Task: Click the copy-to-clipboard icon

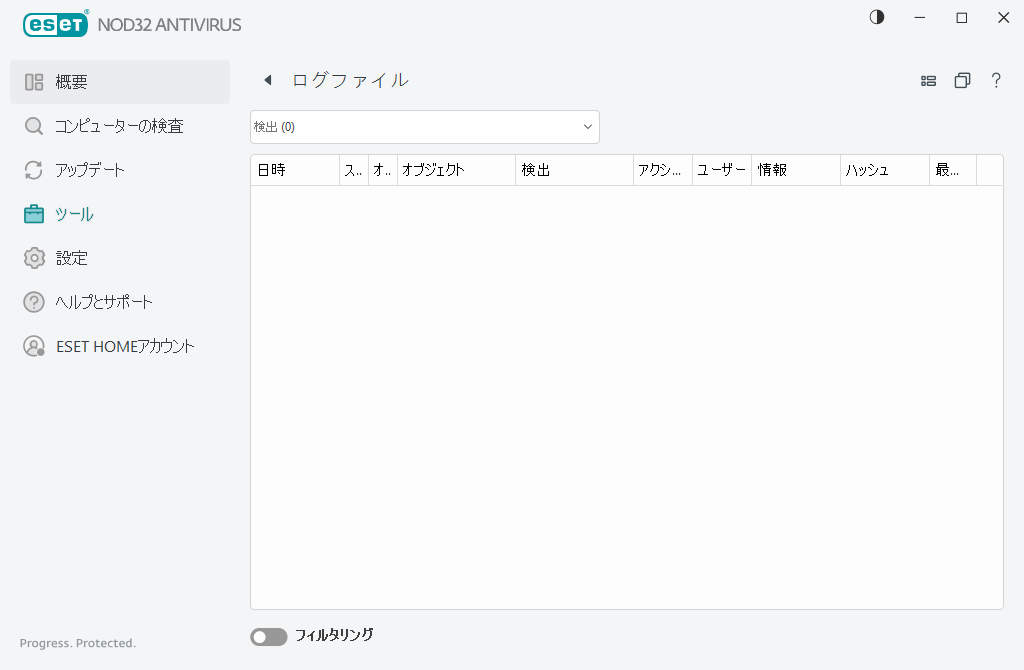Action: click(962, 80)
